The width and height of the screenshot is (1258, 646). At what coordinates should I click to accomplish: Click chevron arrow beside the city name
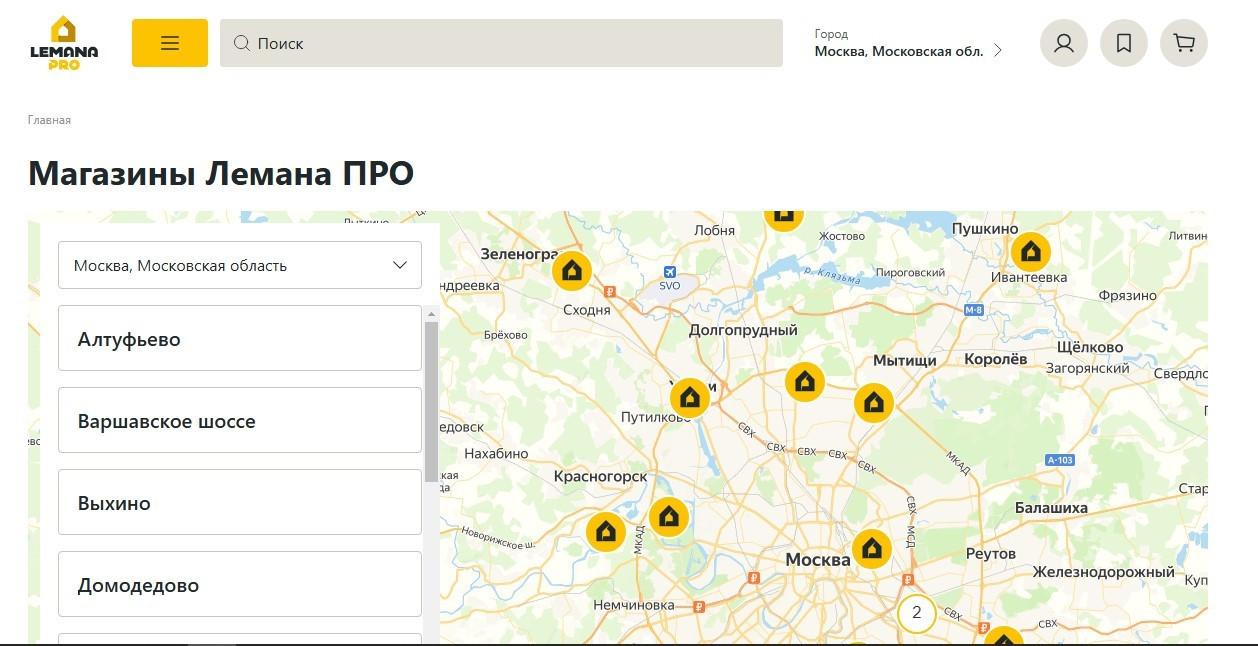pyautogui.click(x=997, y=50)
